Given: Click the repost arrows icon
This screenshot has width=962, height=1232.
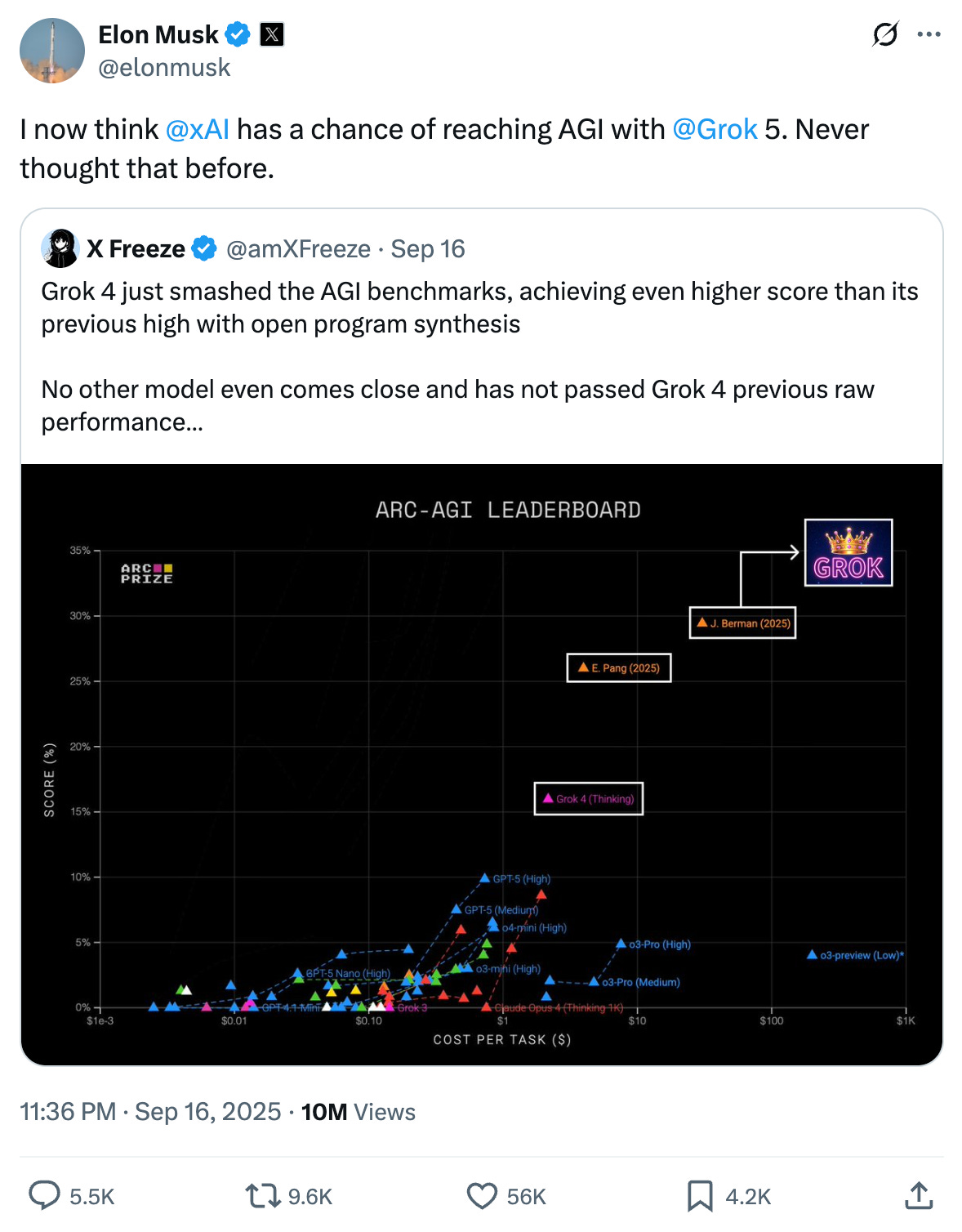Looking at the screenshot, I should coord(263,1195).
